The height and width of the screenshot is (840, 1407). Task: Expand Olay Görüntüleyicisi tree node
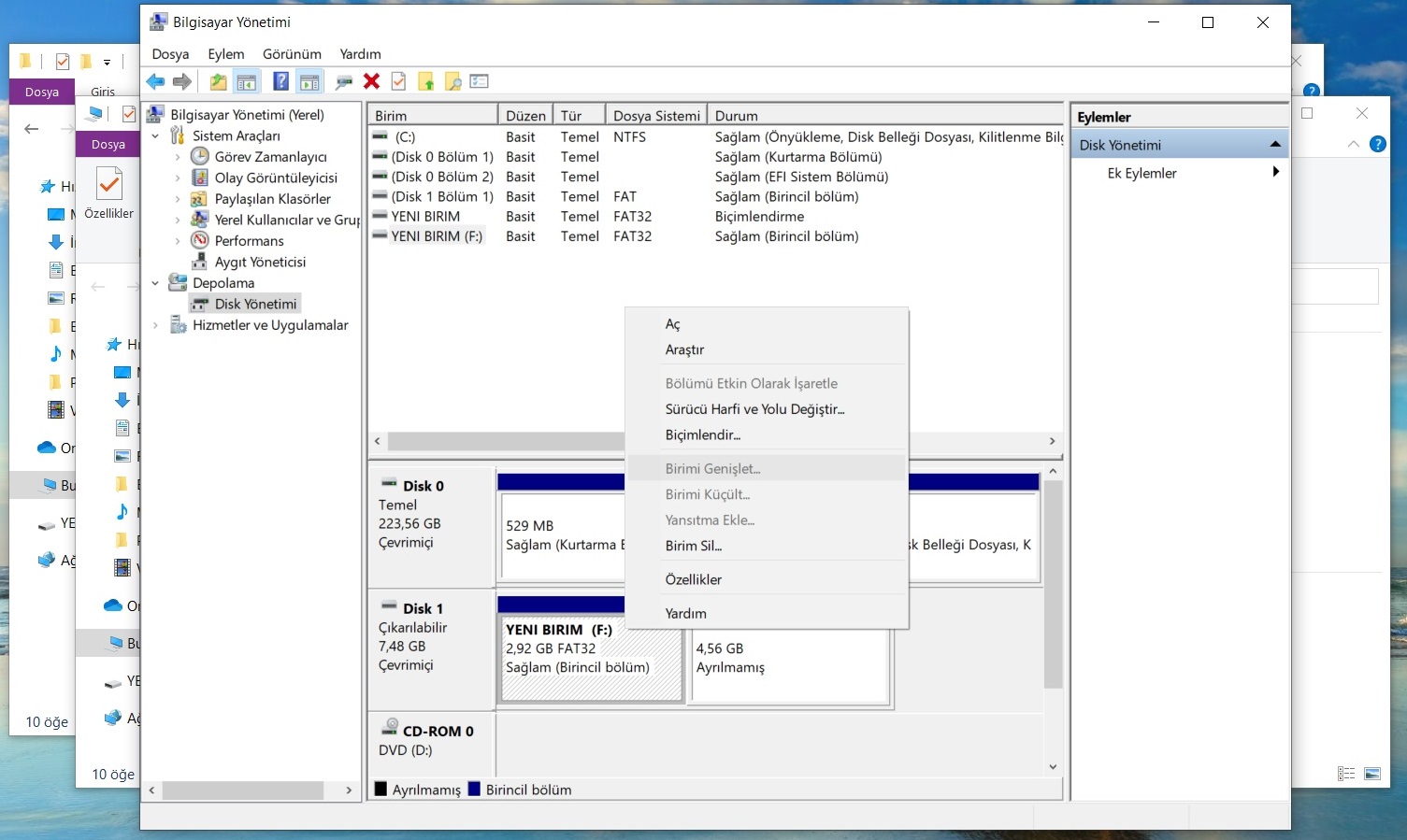point(178,178)
